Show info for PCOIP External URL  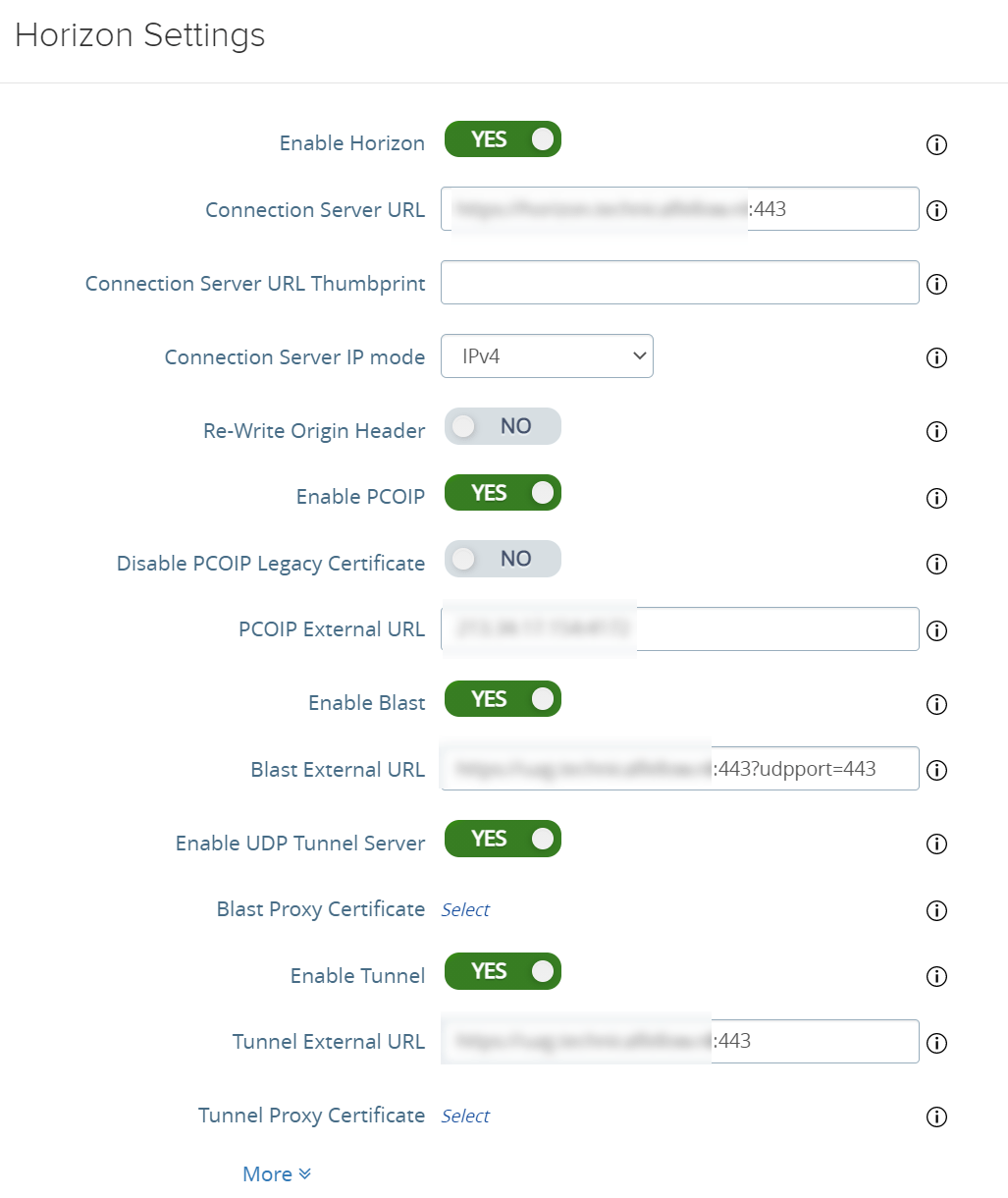pyautogui.click(x=936, y=630)
